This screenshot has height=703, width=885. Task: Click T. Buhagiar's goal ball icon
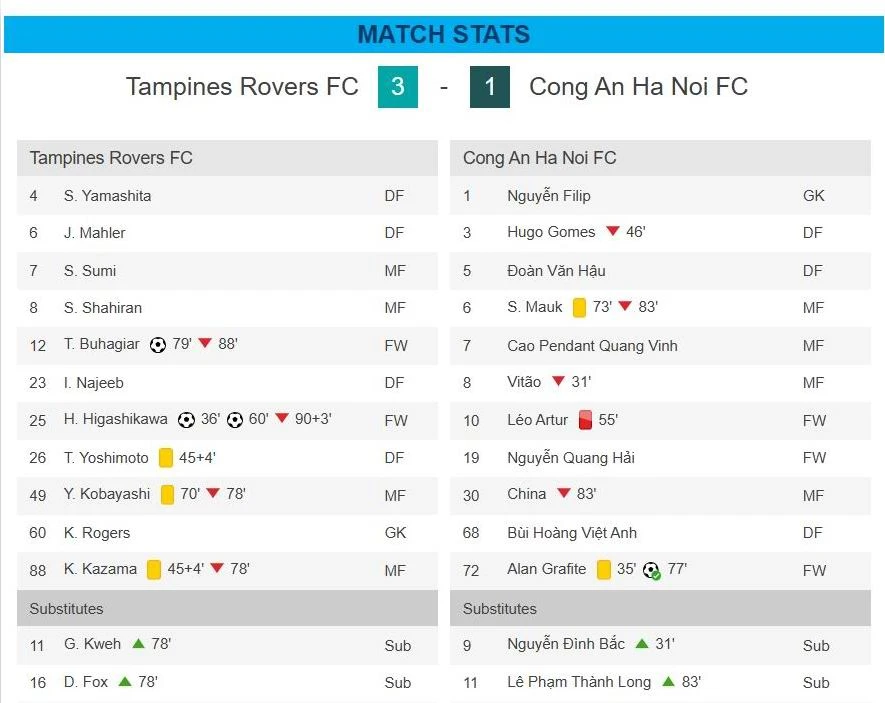pyautogui.click(x=157, y=345)
